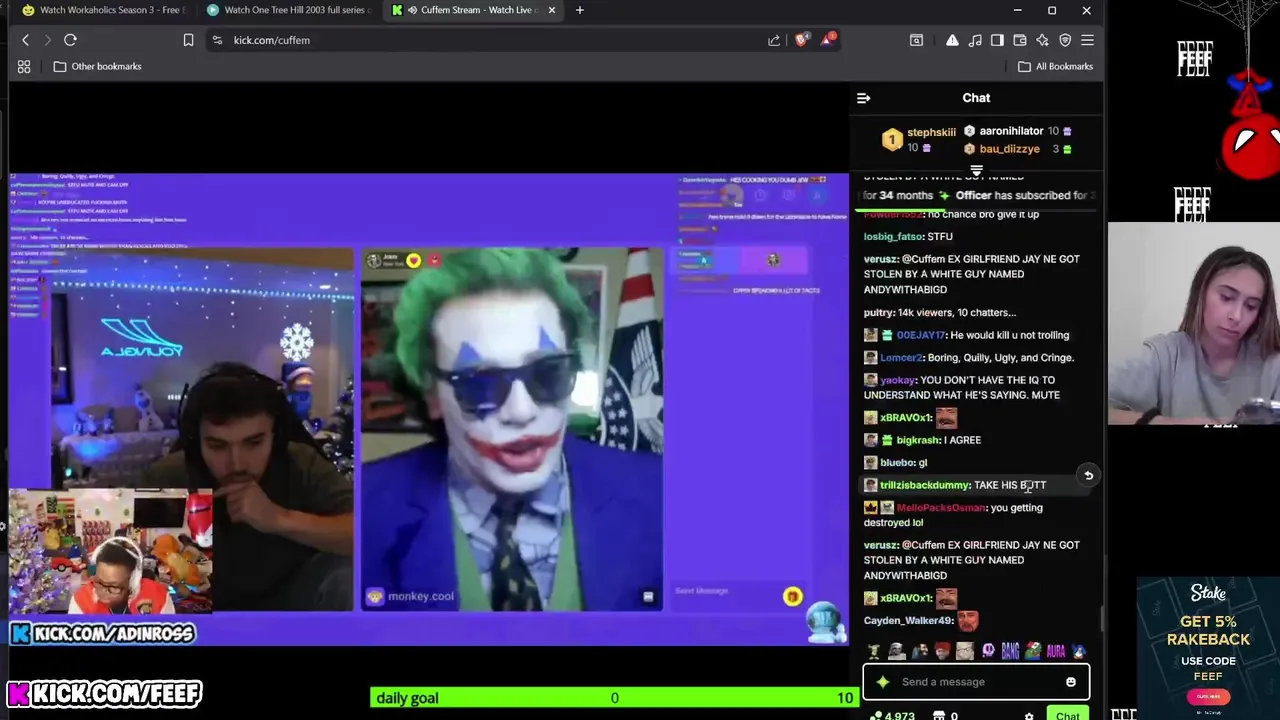
Task: Reply to trillzisbackdummy message arrow icon
Action: tap(1089, 476)
